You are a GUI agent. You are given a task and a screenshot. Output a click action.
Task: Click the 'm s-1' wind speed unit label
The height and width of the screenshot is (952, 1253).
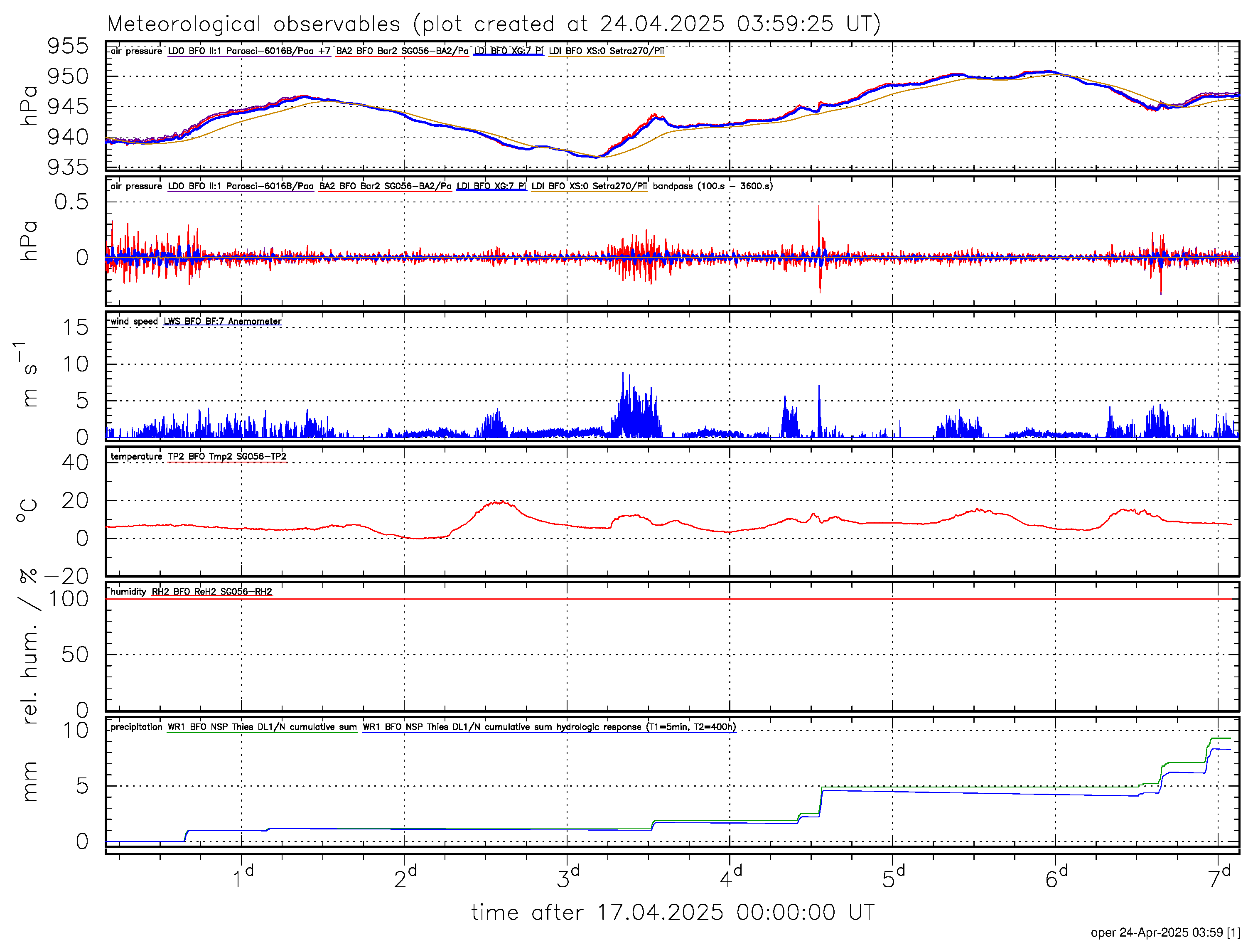tap(25, 374)
